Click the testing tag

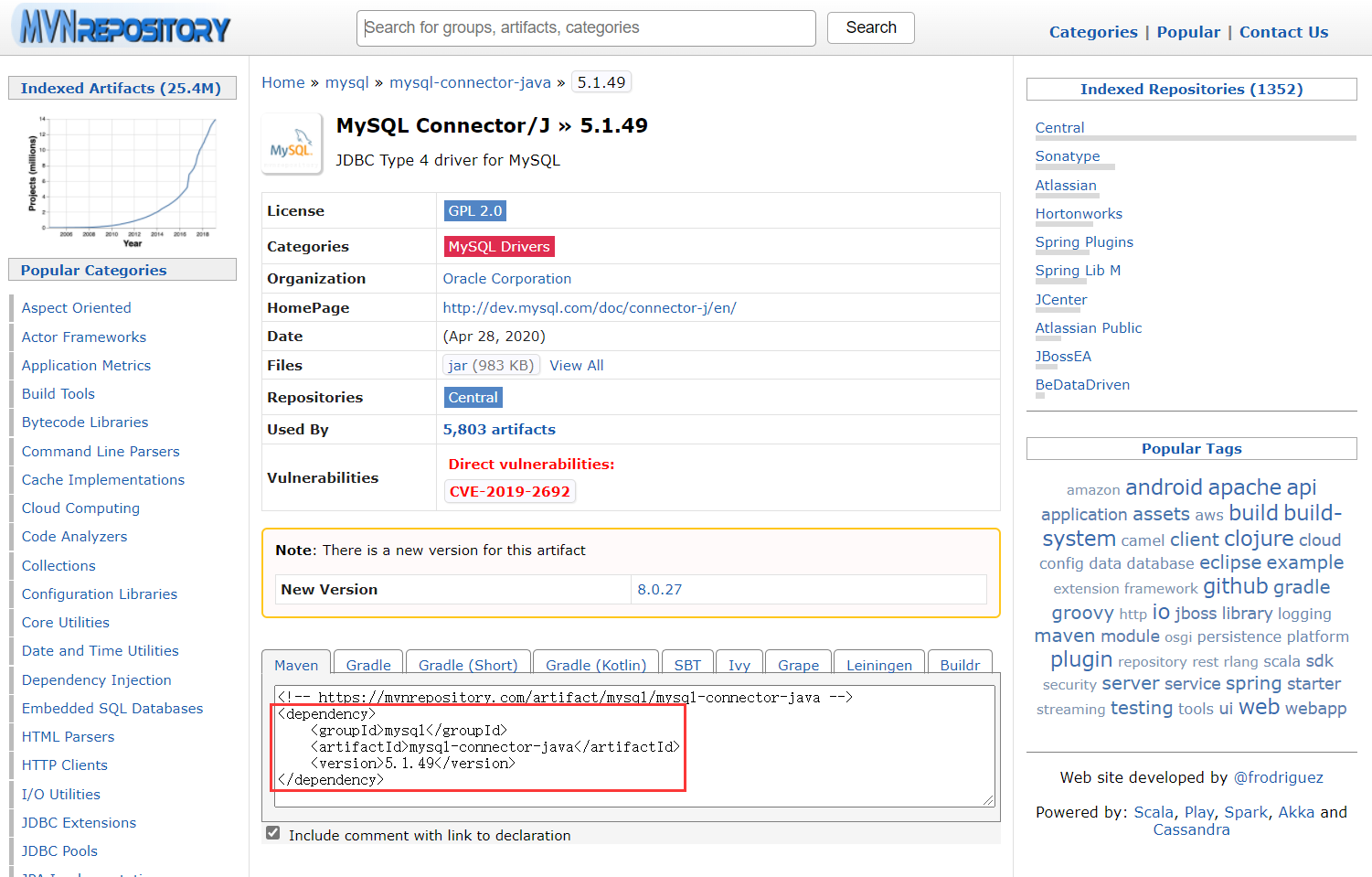(x=1141, y=708)
